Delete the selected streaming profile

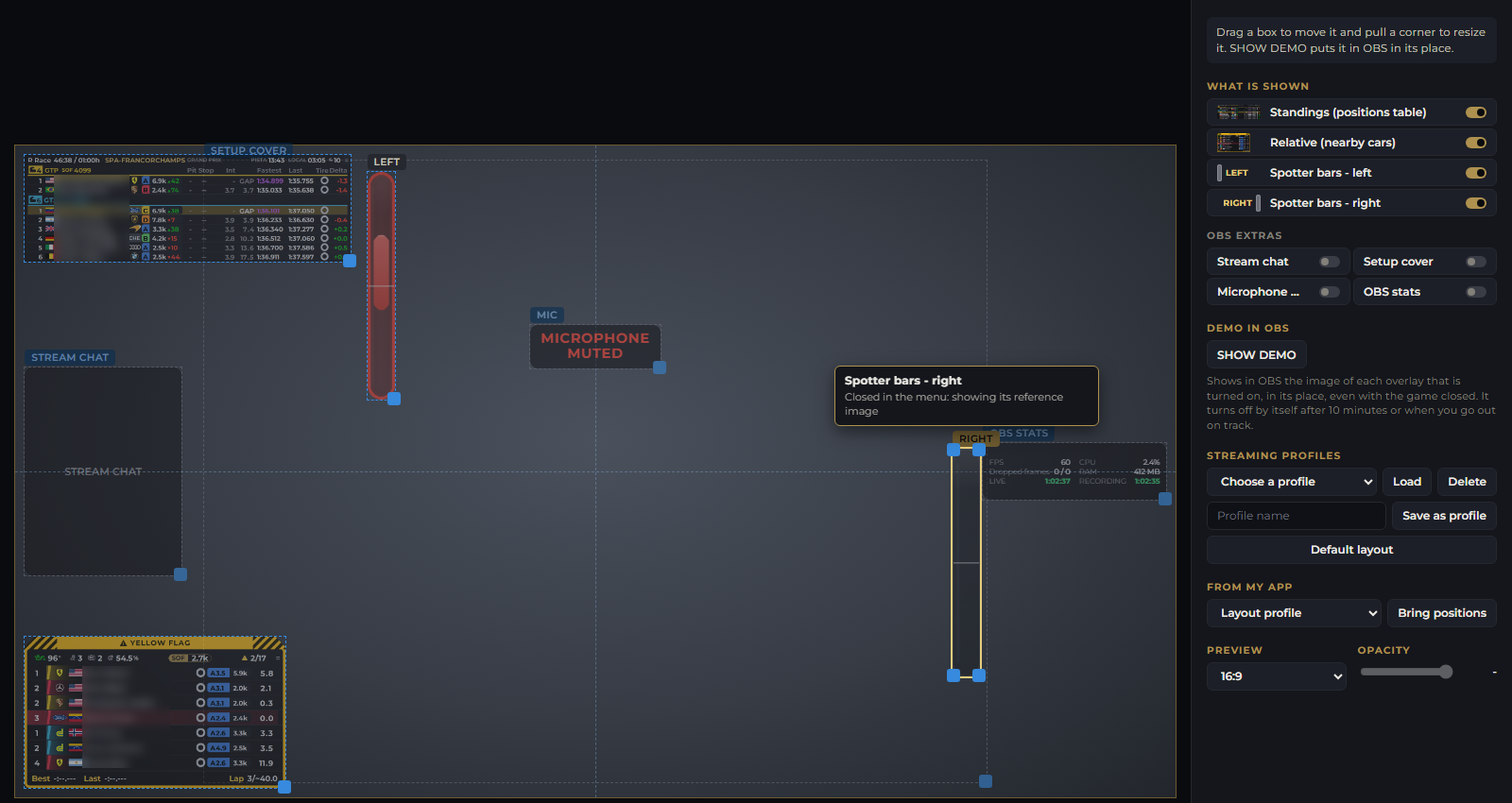[x=1468, y=482]
